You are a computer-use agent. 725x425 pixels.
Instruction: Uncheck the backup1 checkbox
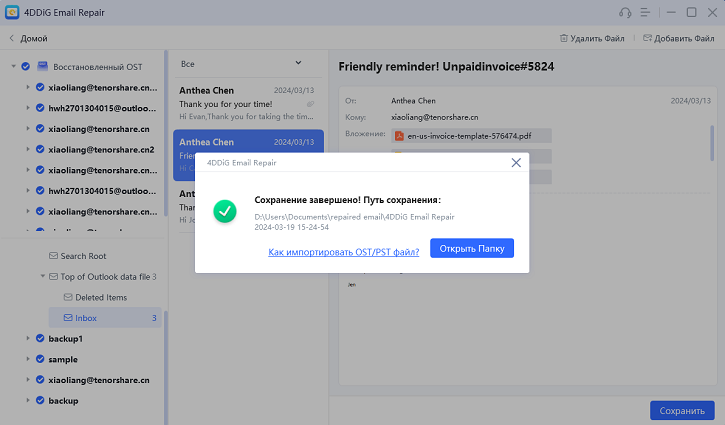[x=40, y=339]
